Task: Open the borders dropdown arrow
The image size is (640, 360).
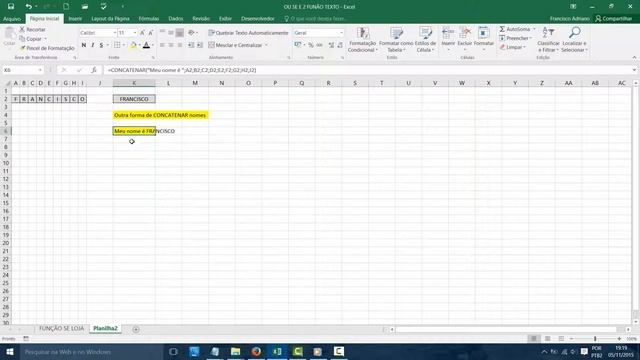Action: (124, 45)
